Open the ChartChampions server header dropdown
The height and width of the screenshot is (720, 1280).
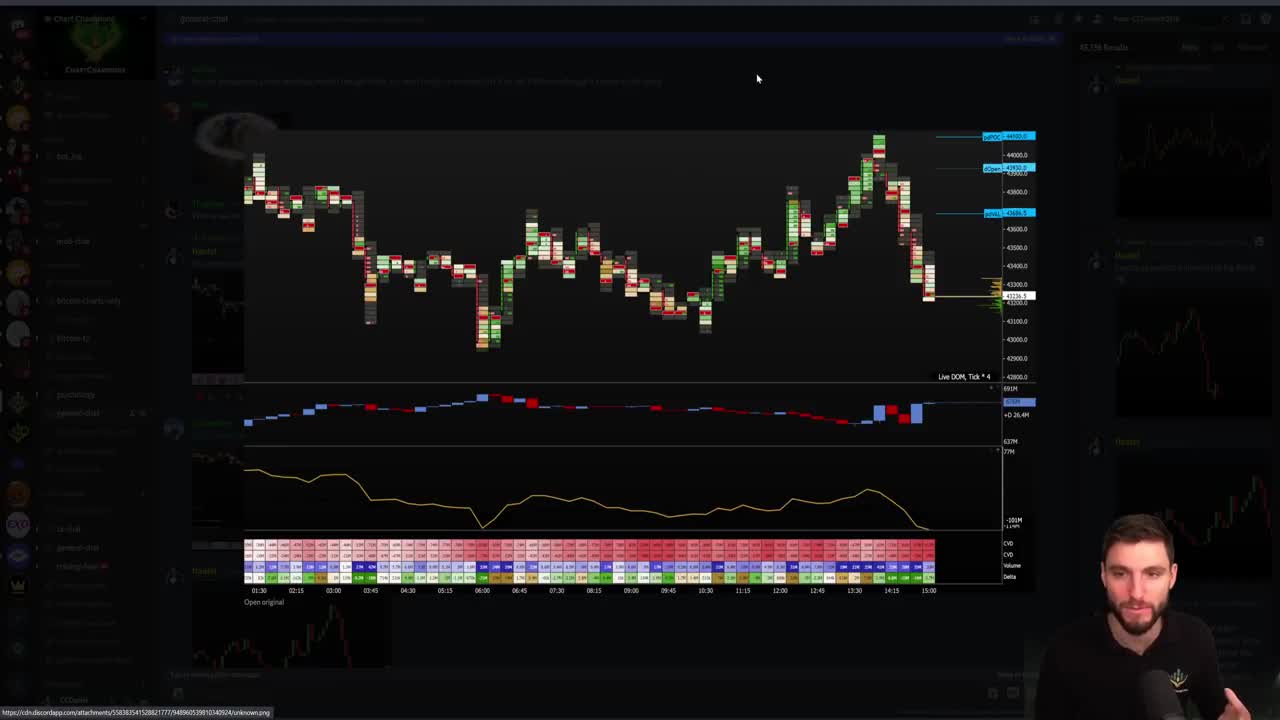[x=95, y=19]
